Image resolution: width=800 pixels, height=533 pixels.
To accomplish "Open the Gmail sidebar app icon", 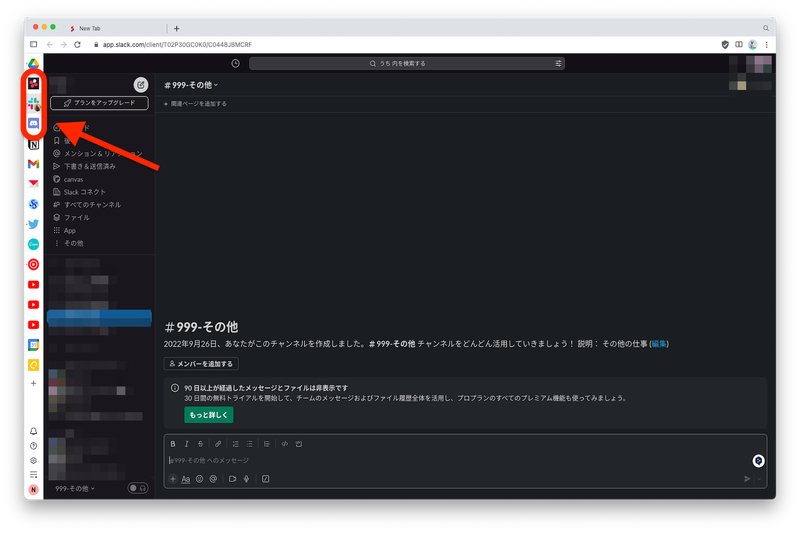I will coord(33,164).
